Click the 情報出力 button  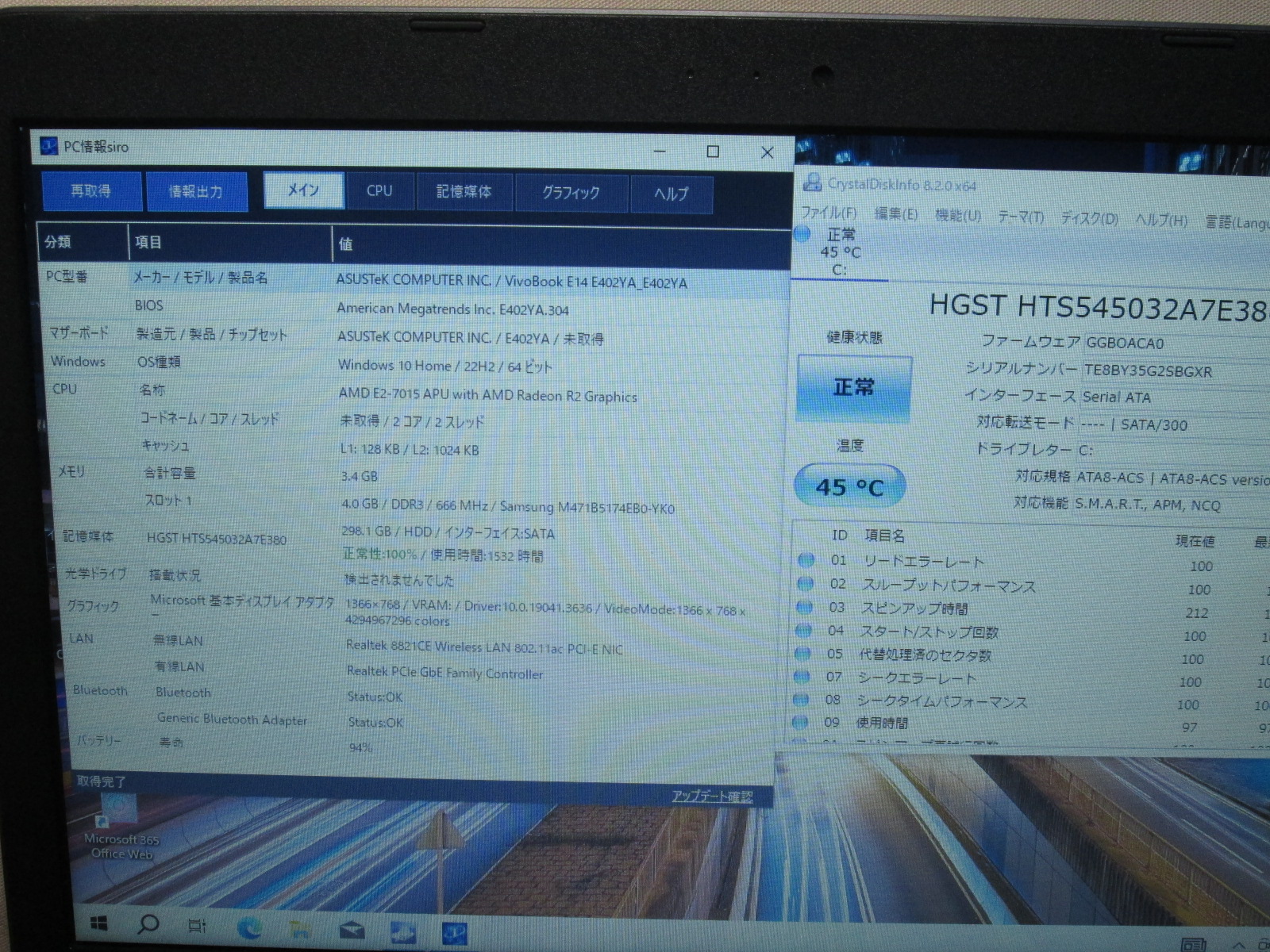pos(196,192)
